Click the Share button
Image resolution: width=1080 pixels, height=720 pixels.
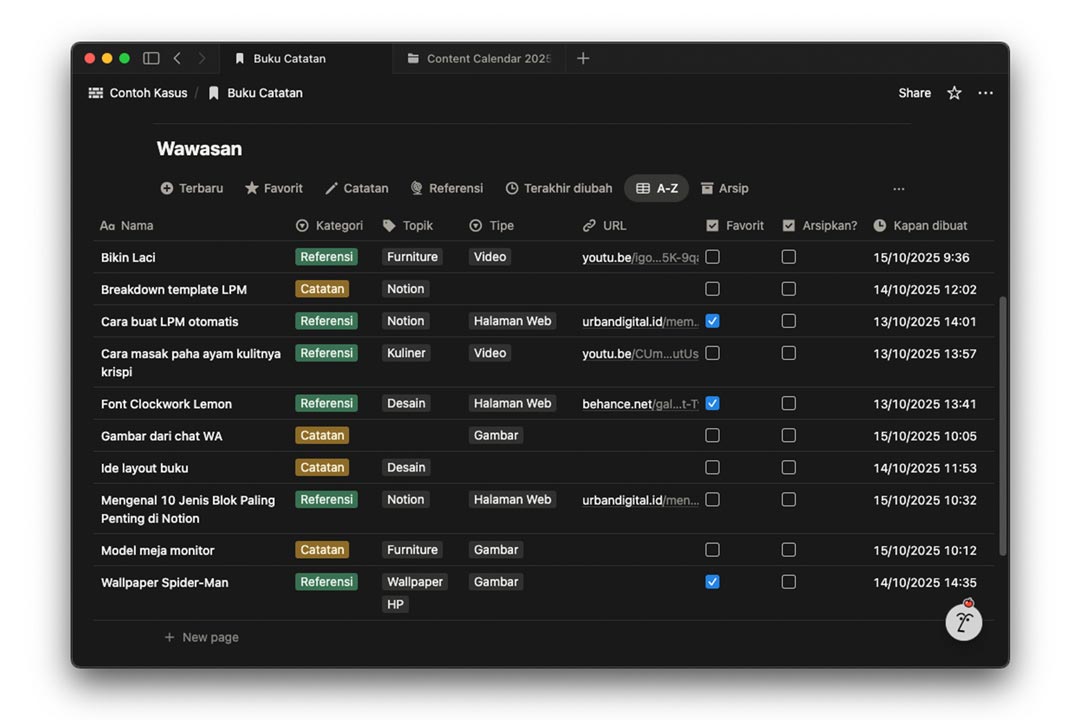(x=914, y=93)
